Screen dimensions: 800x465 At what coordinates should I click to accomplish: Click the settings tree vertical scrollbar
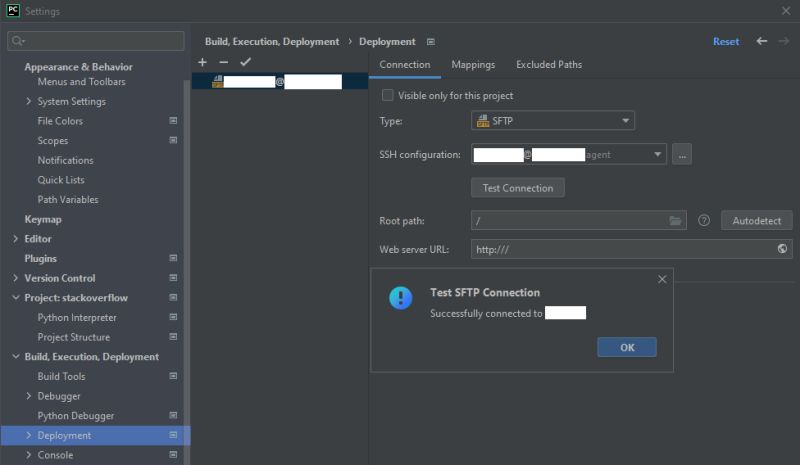[x=187, y=271]
